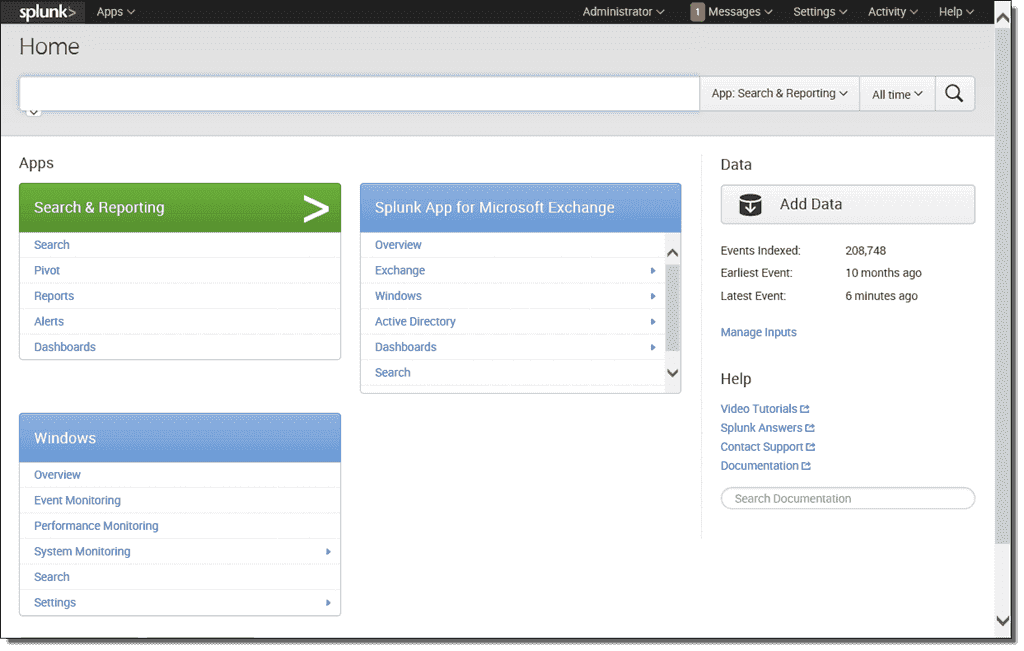
Task: Click the external link icon beside Contact Support
Action: (810, 446)
